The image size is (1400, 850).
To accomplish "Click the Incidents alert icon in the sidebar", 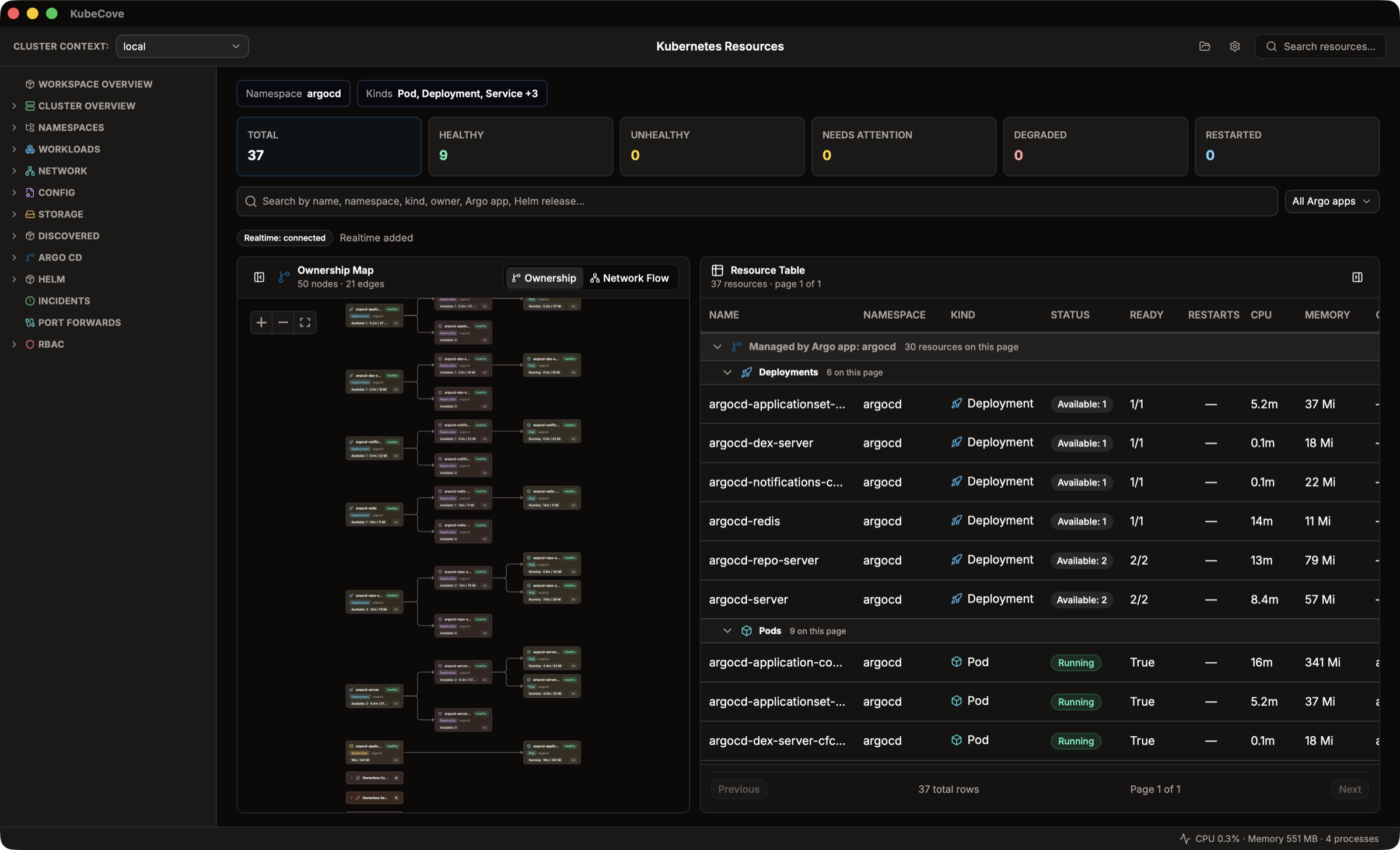I will (x=30, y=300).
